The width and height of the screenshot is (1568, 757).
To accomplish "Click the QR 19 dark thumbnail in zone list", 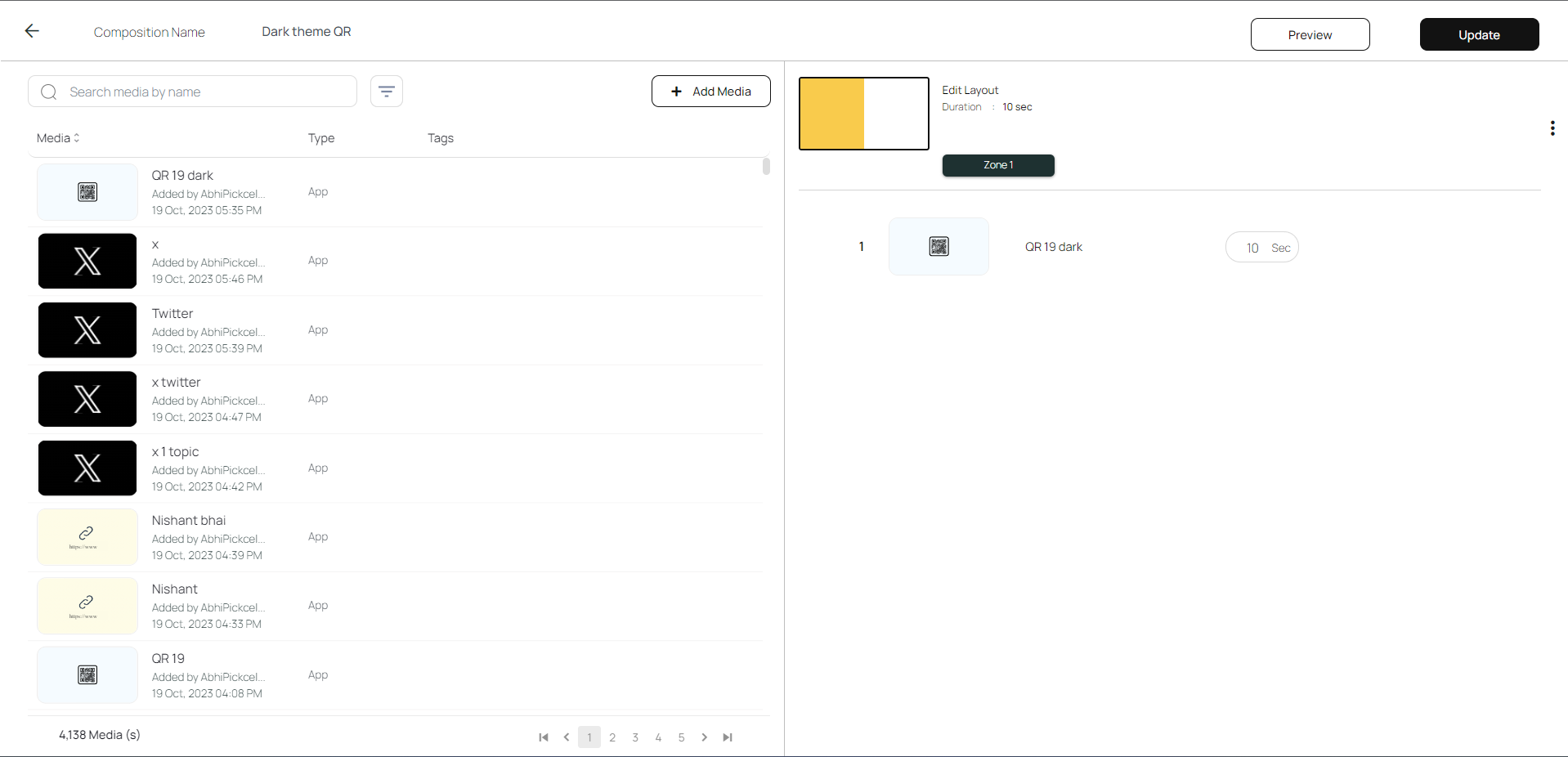I will pos(939,247).
